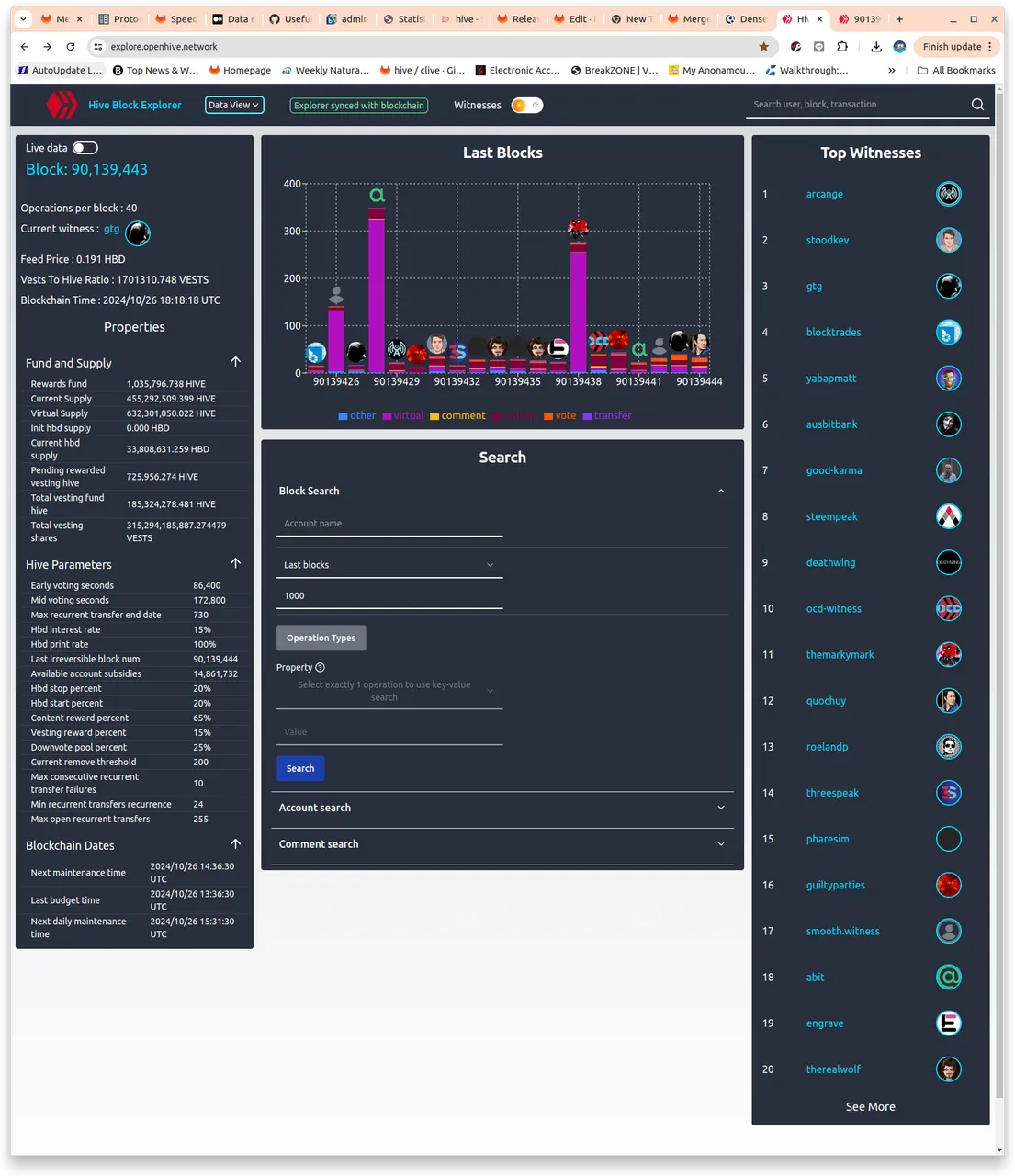Open browser downloads icon

point(876,47)
